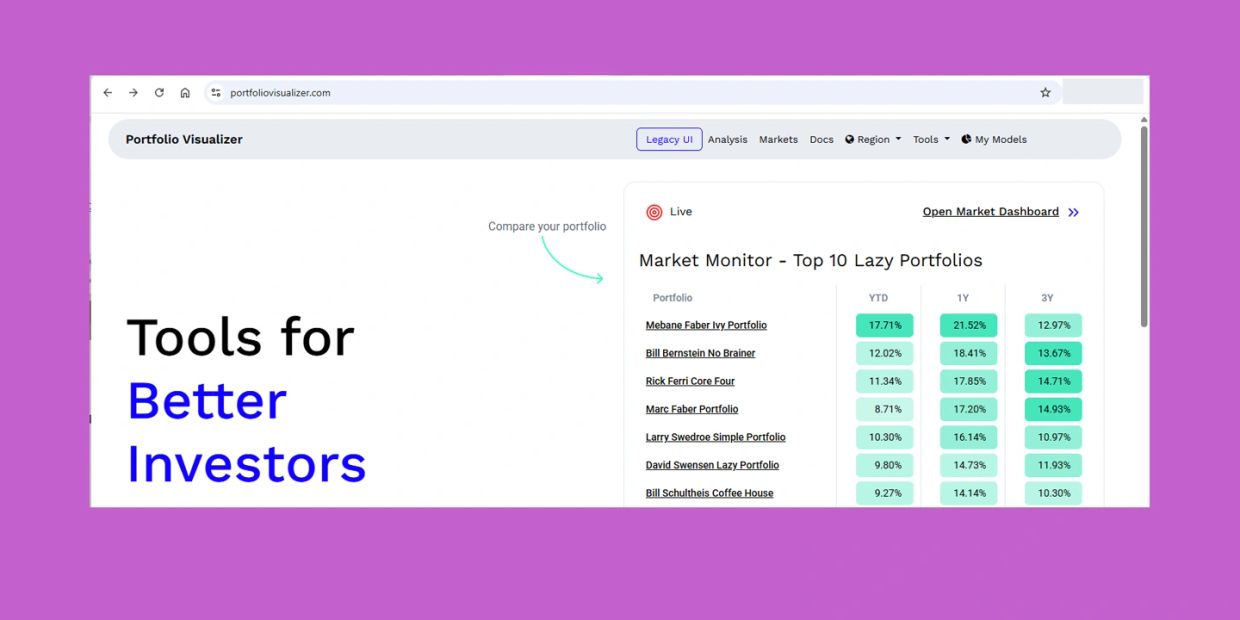This screenshot has height=620, width=1240.
Task: Open Larry Swedroe Simple Portfolio link
Action: coord(715,437)
